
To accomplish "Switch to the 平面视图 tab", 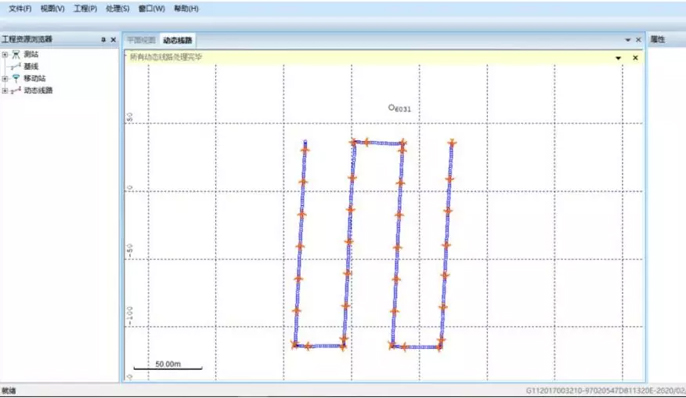I will click(141, 40).
